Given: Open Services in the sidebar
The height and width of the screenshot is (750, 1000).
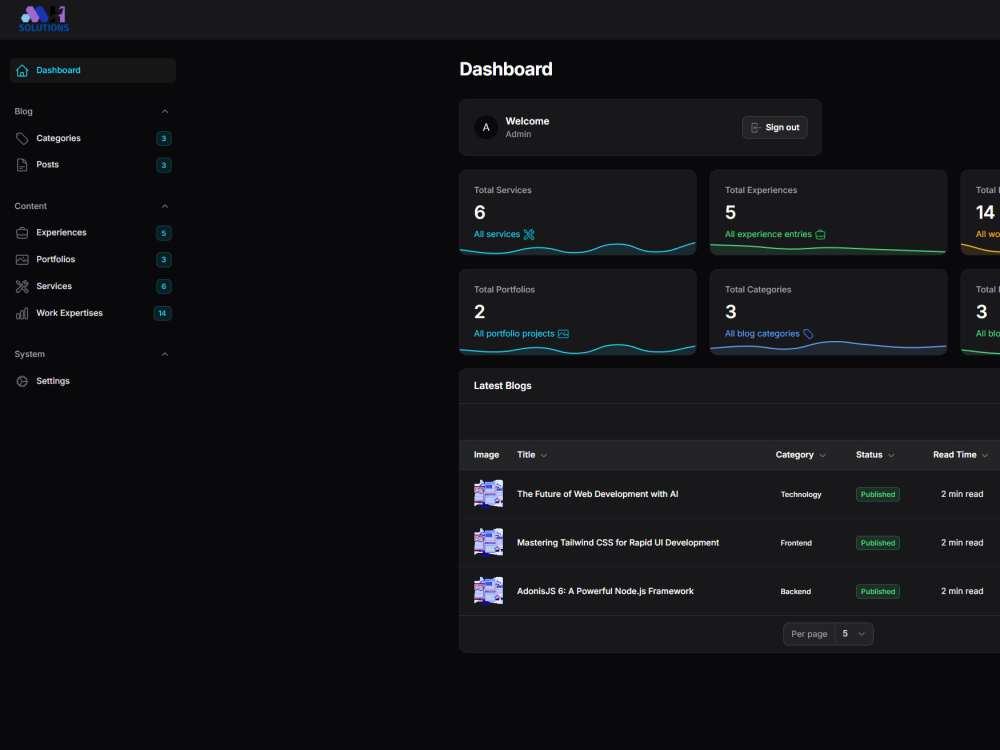Looking at the screenshot, I should click(x=93, y=286).
